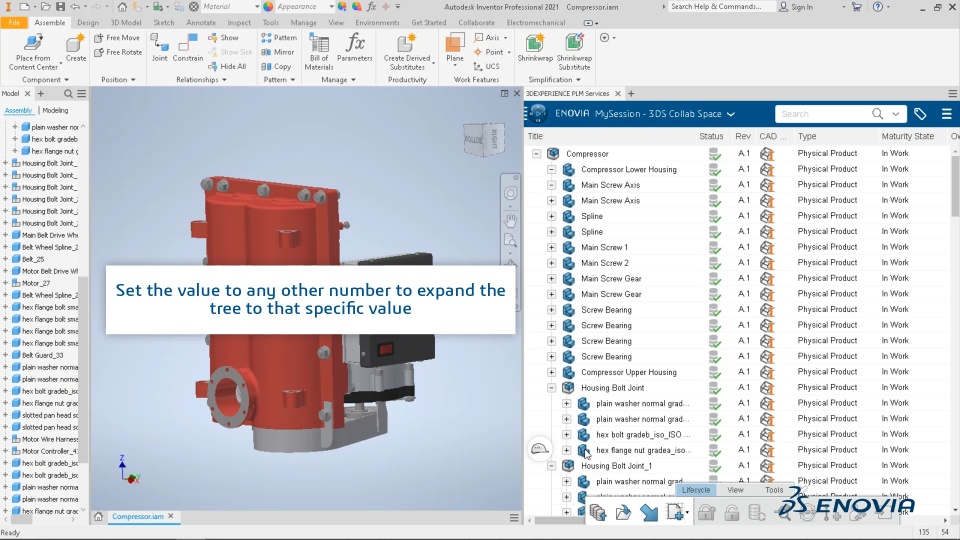
Task: Switch to the 3D Model ribbon tab
Action: click(126, 23)
